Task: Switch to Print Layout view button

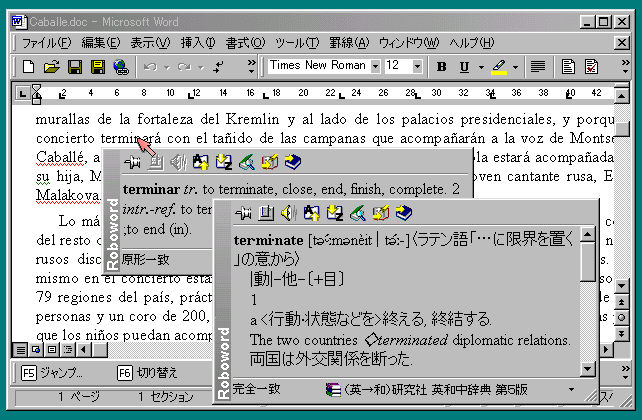Action: [x=52, y=350]
